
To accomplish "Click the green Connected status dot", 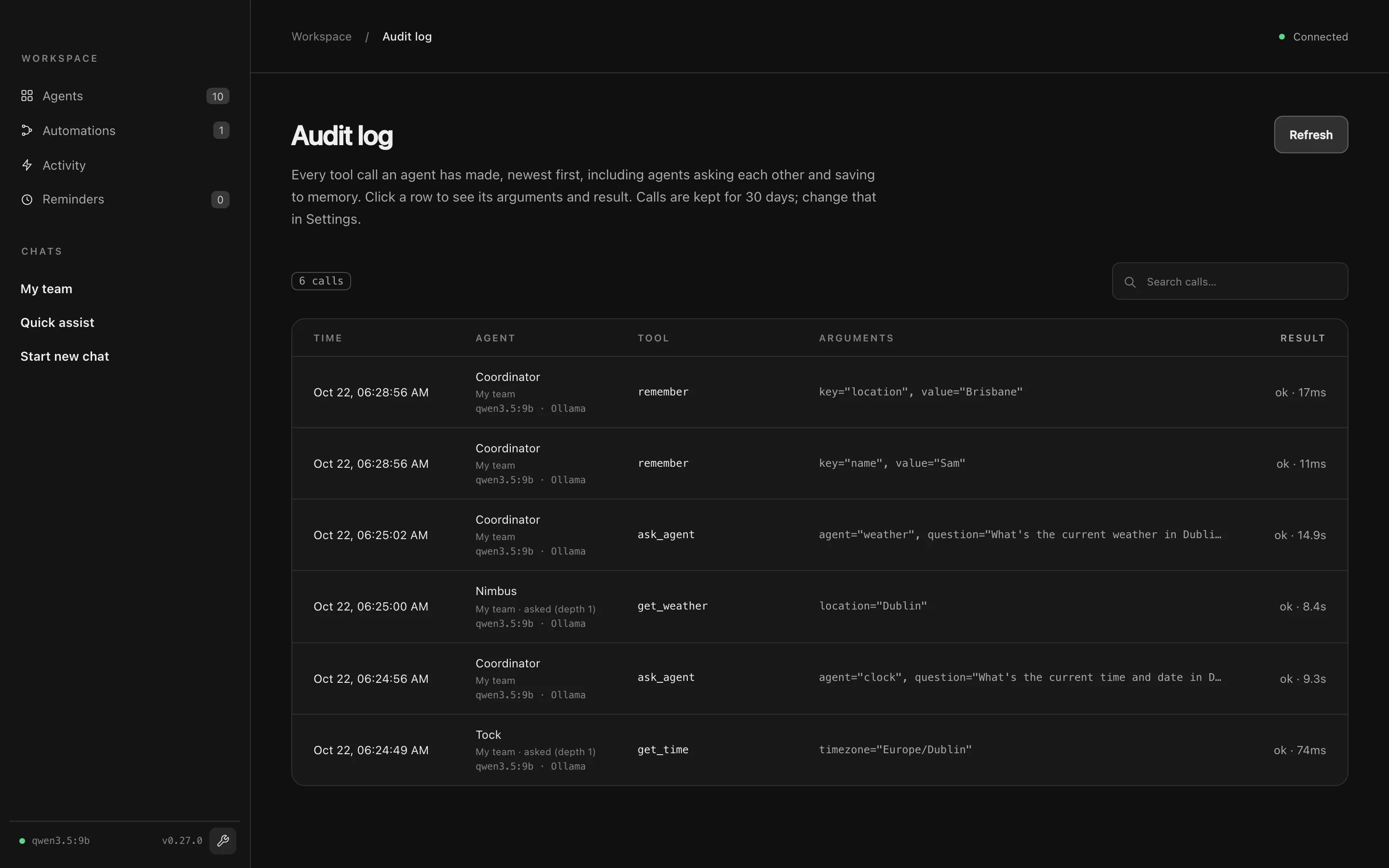I will pyautogui.click(x=1281, y=37).
